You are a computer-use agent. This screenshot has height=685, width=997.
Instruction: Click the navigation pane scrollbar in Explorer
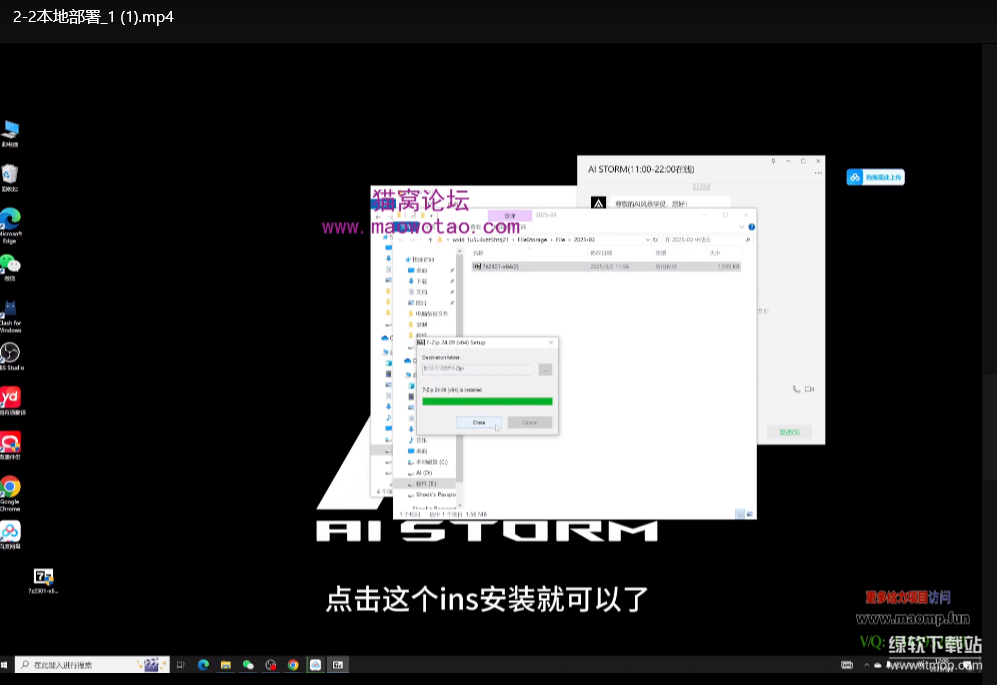459,369
